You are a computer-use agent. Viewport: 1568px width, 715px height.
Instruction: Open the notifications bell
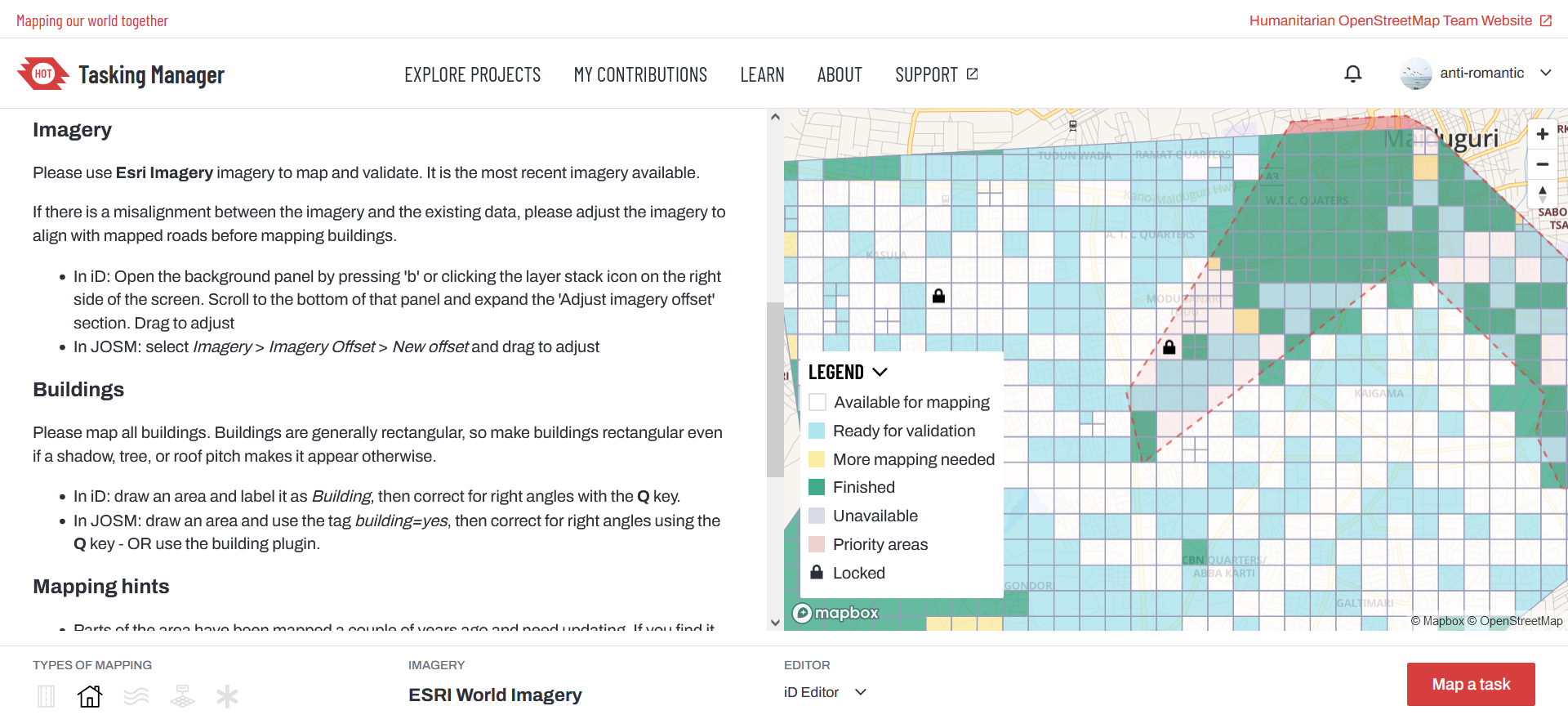click(1352, 74)
